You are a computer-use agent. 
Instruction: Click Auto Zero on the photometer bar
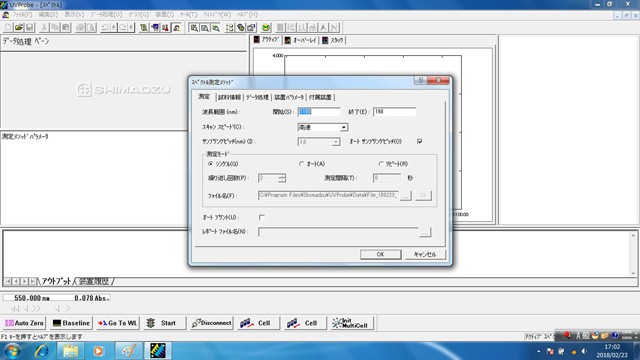coord(24,323)
